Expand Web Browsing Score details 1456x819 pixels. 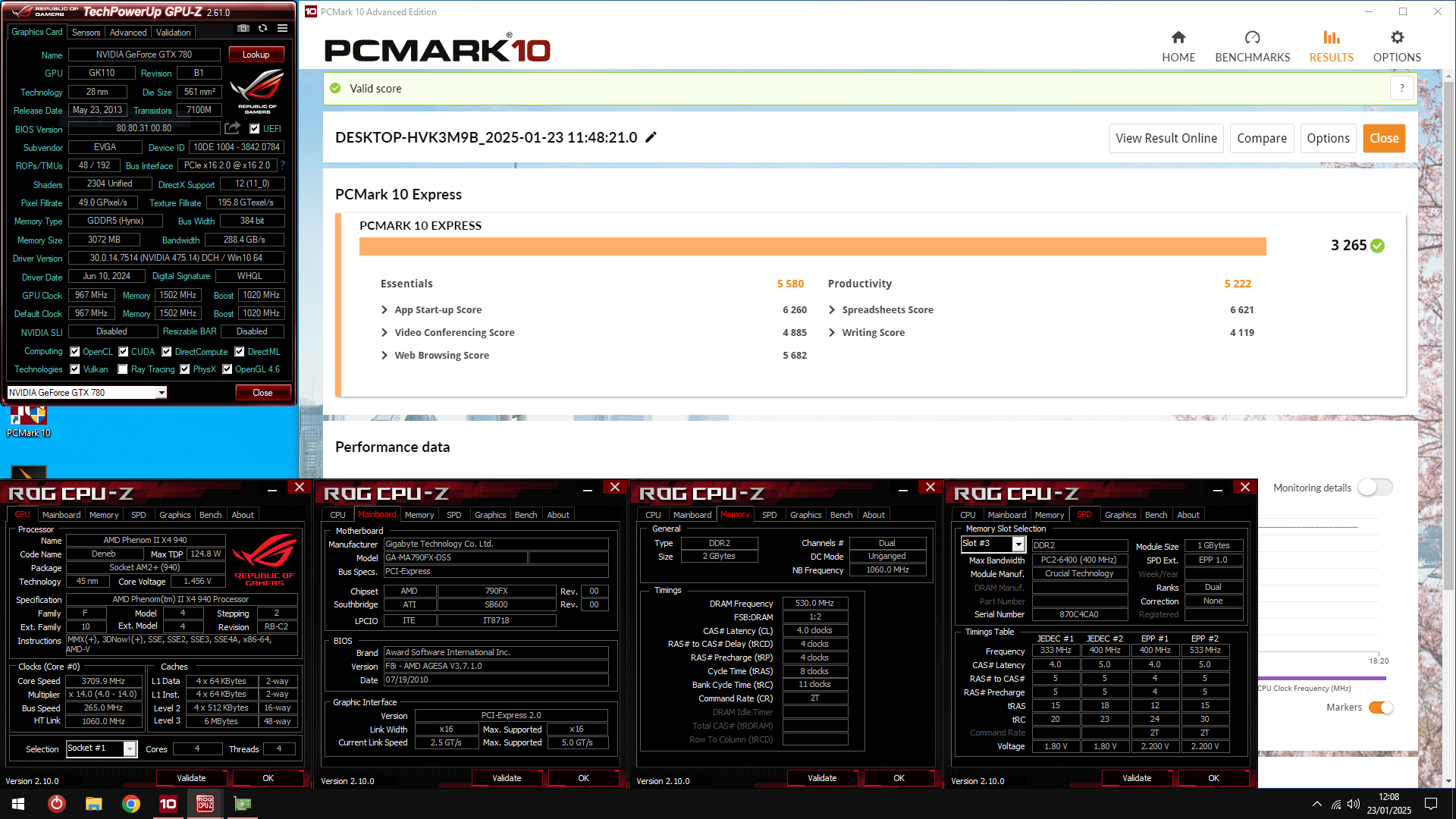click(x=384, y=355)
